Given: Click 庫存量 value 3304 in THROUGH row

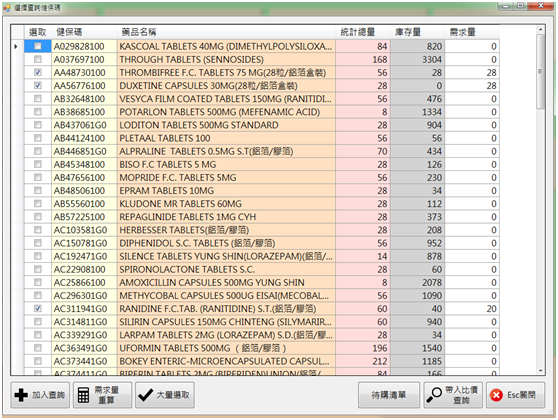Looking at the screenshot, I should 418,59.
